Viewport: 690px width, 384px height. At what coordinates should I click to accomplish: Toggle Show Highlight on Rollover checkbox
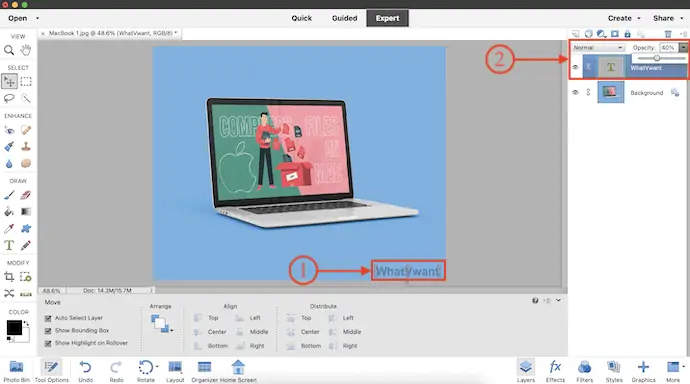[x=48, y=343]
